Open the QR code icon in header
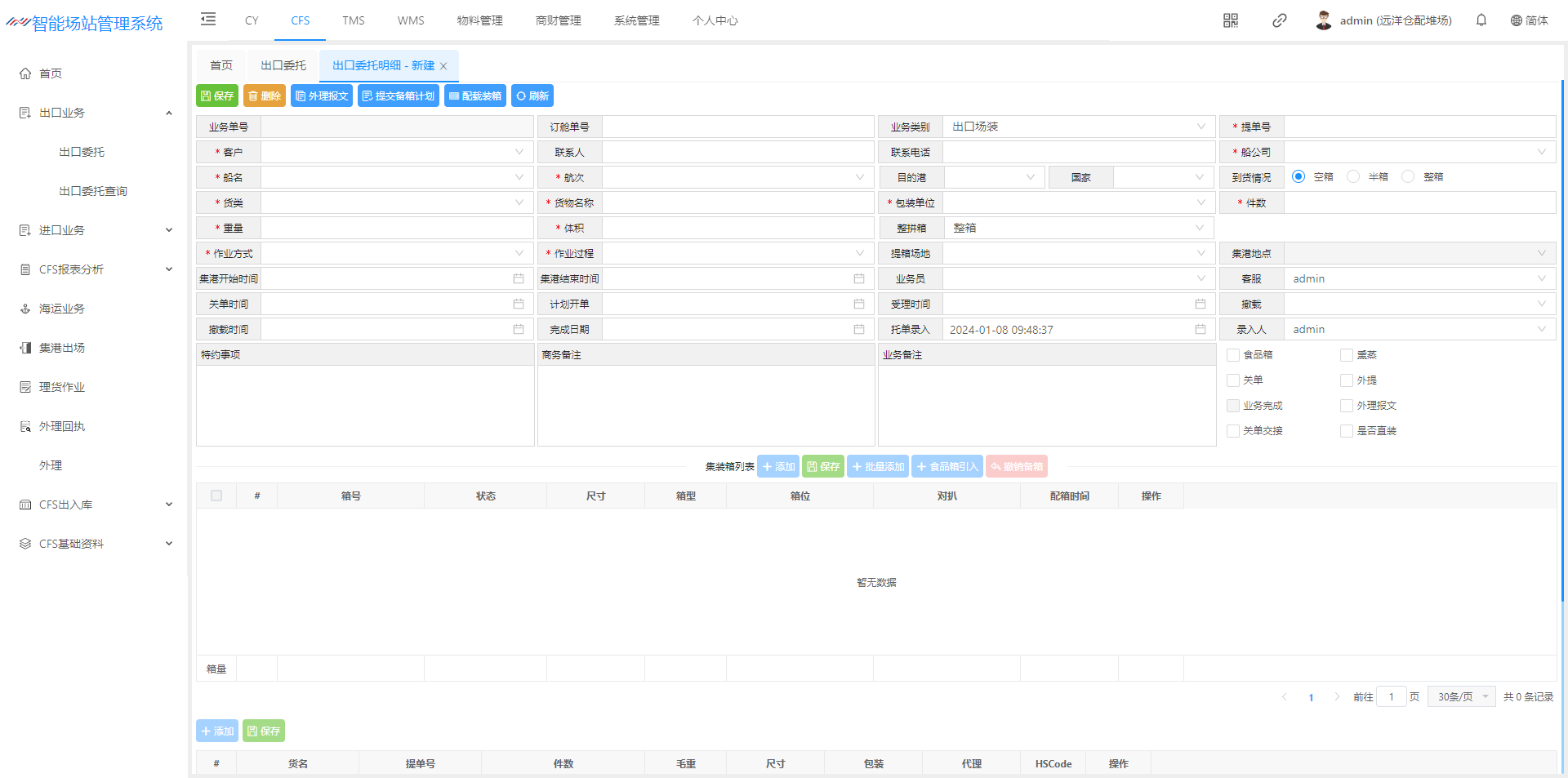1568x778 pixels. (x=1230, y=20)
